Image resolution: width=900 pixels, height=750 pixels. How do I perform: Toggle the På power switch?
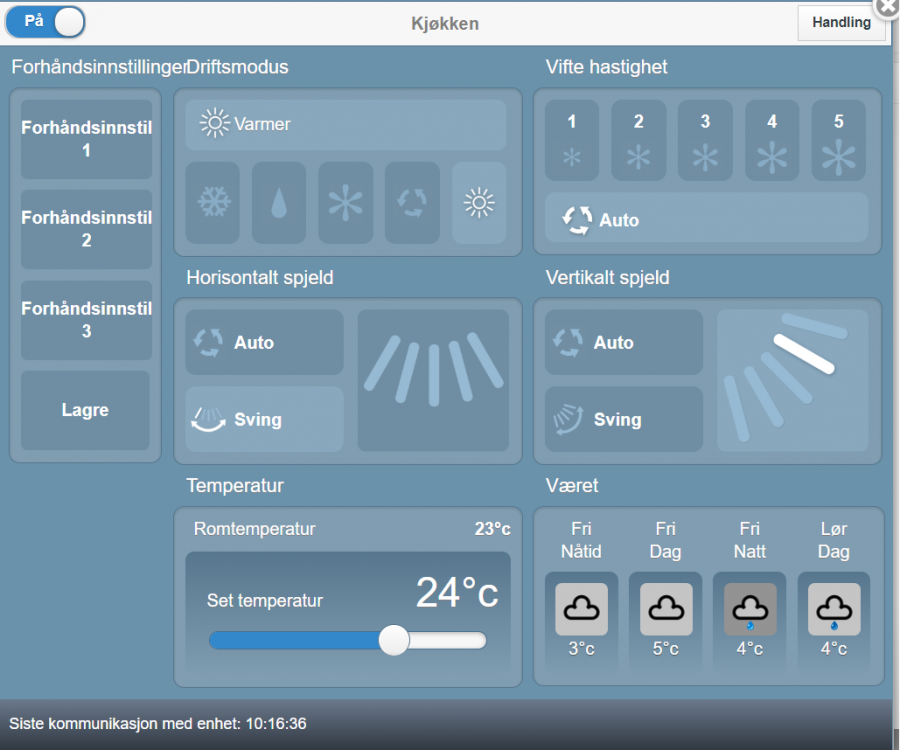(x=46, y=22)
